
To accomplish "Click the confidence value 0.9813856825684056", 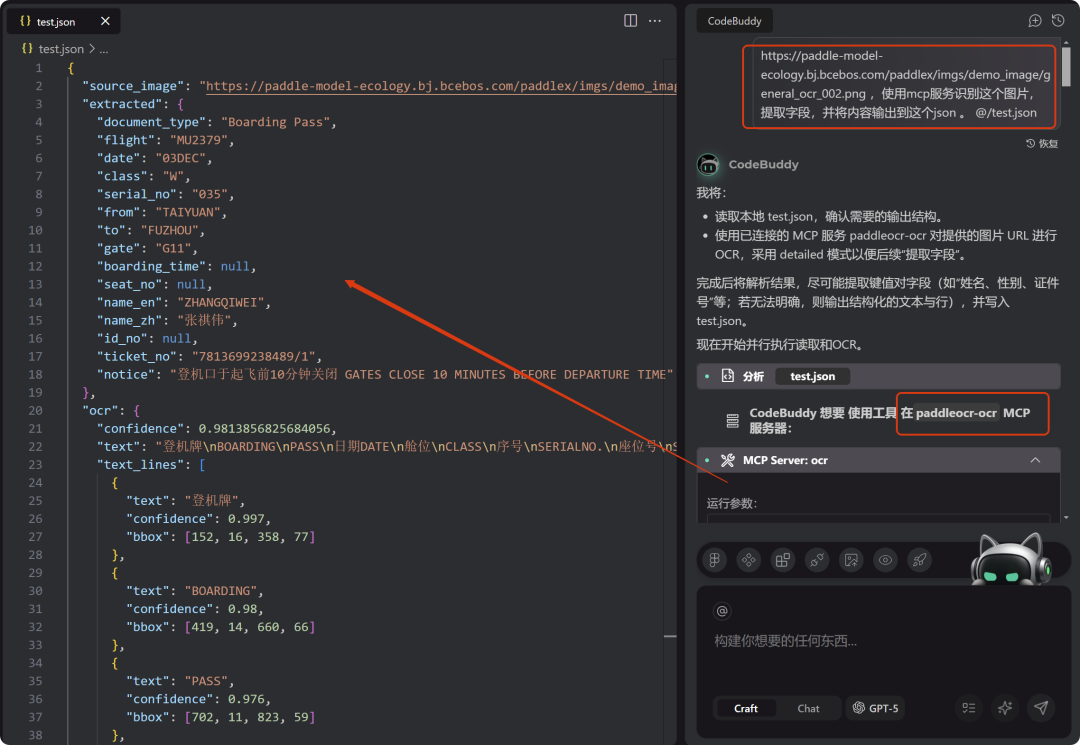I will 264,428.
